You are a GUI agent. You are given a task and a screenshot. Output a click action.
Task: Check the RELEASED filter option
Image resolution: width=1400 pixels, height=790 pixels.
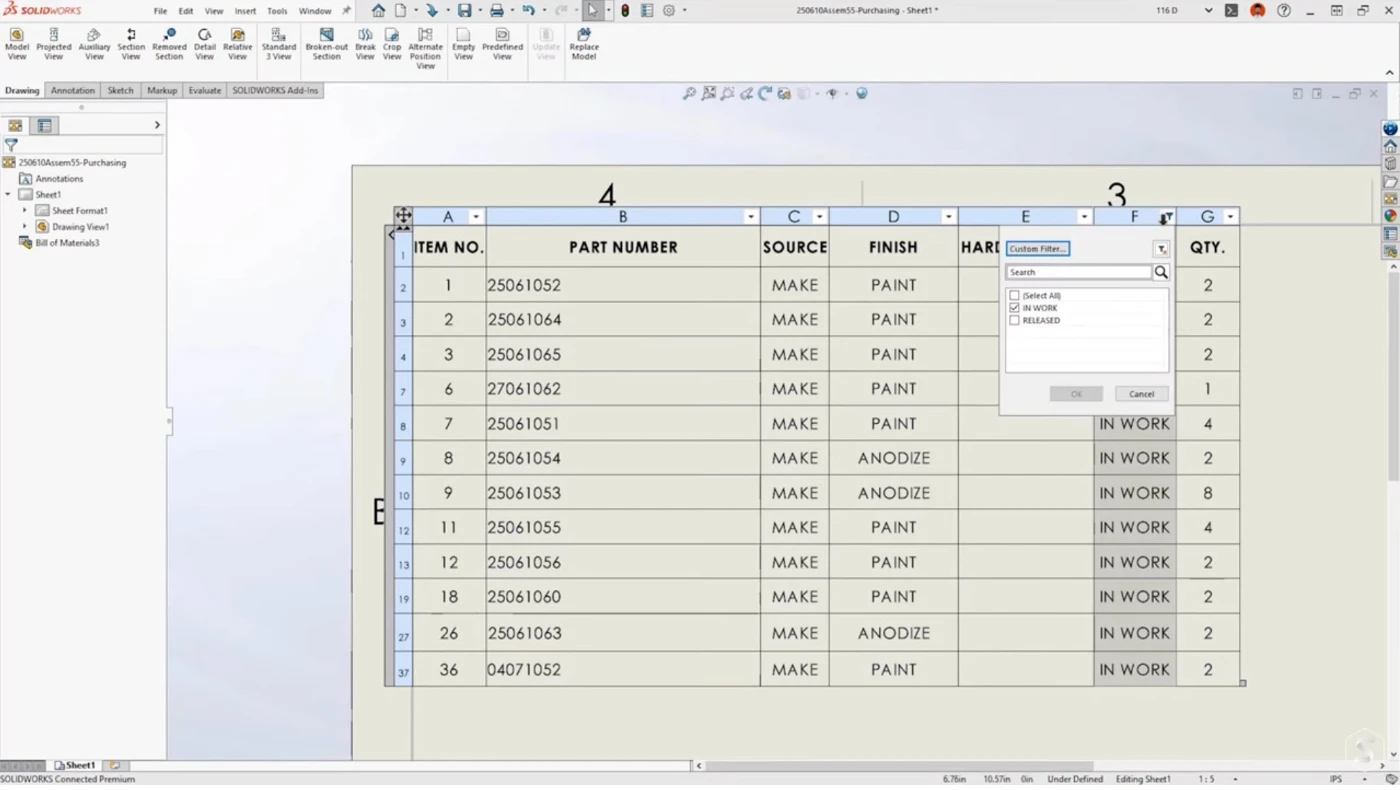tap(1015, 320)
